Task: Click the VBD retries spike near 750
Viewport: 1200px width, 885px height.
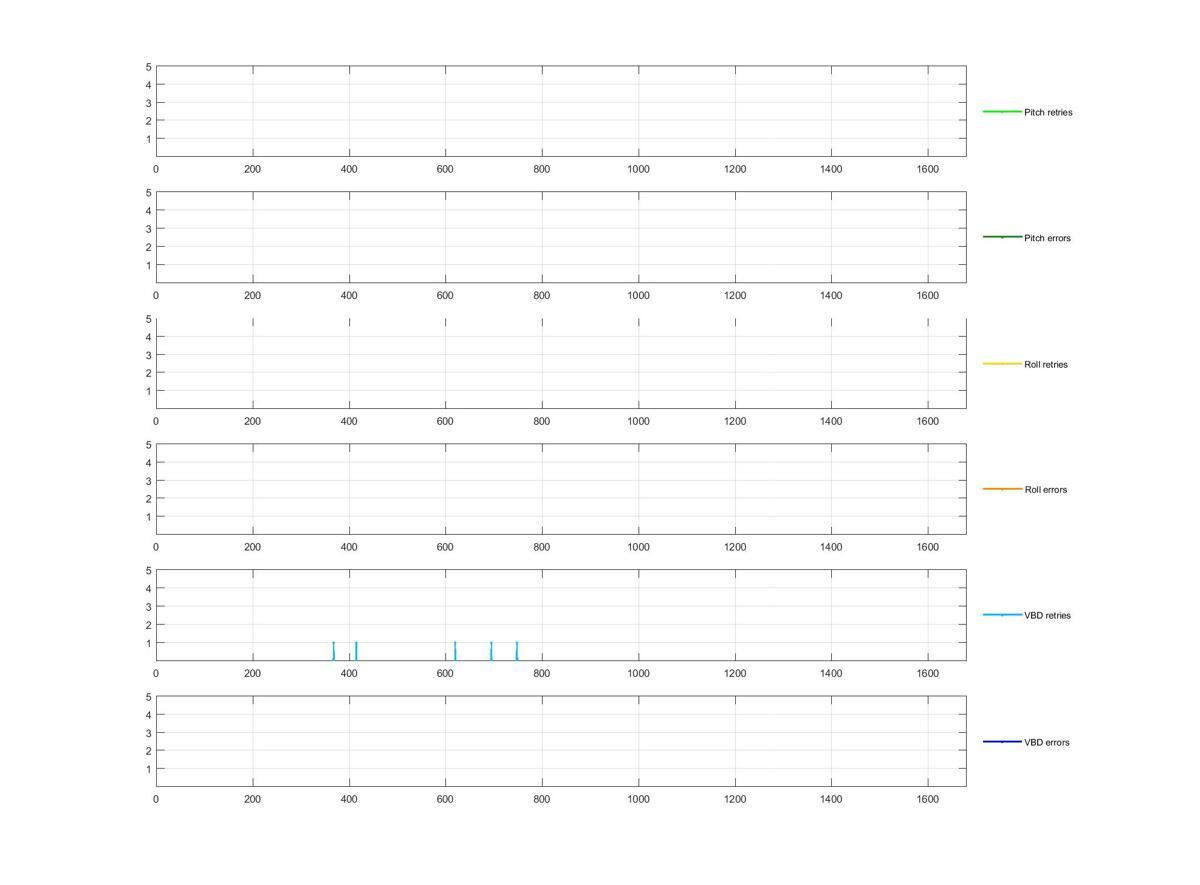Action: tap(516, 651)
